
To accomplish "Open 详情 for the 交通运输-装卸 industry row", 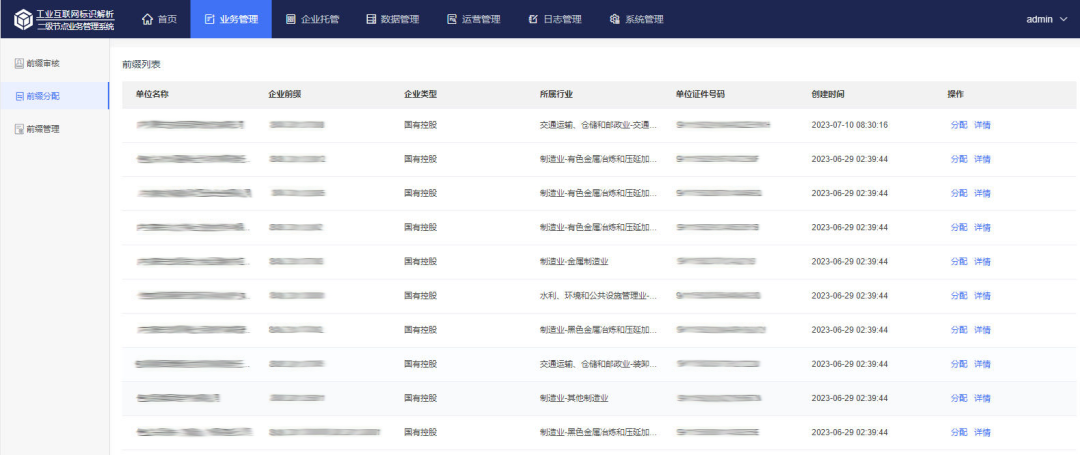I will pos(982,364).
